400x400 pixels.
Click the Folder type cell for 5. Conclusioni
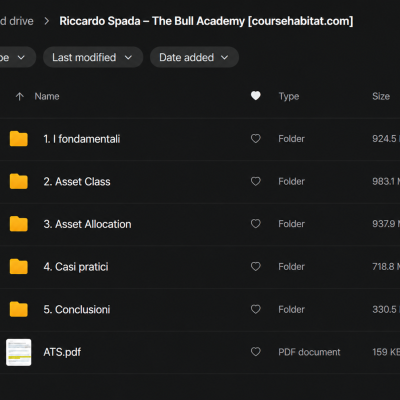click(292, 310)
